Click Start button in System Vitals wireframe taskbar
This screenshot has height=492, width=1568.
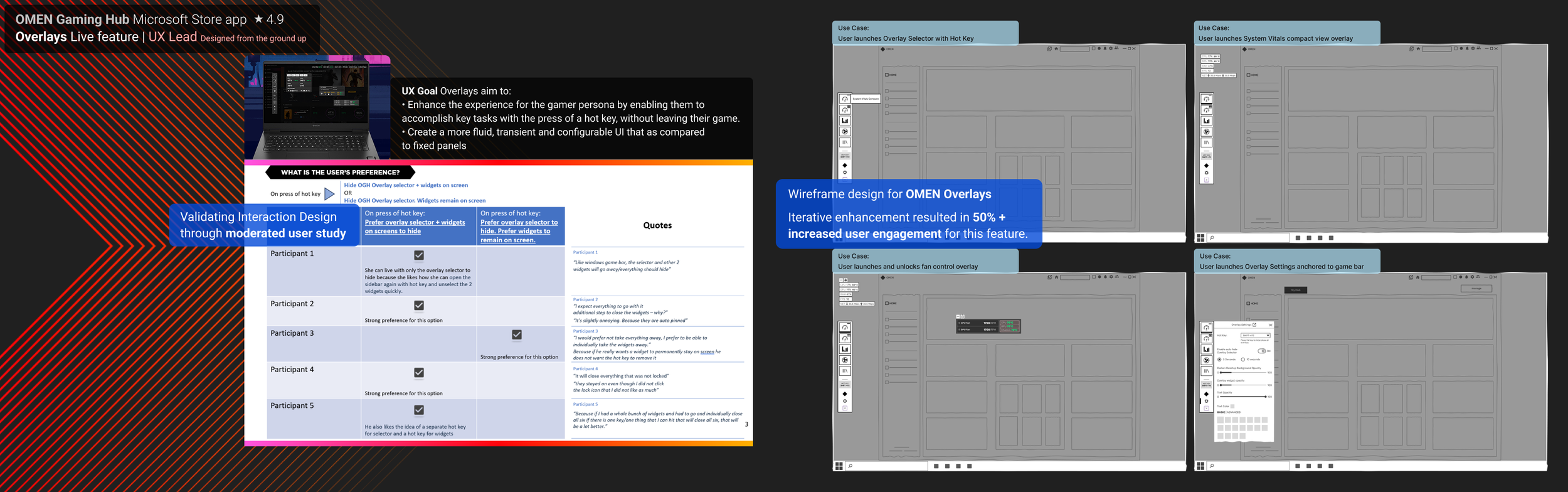tap(1200, 238)
